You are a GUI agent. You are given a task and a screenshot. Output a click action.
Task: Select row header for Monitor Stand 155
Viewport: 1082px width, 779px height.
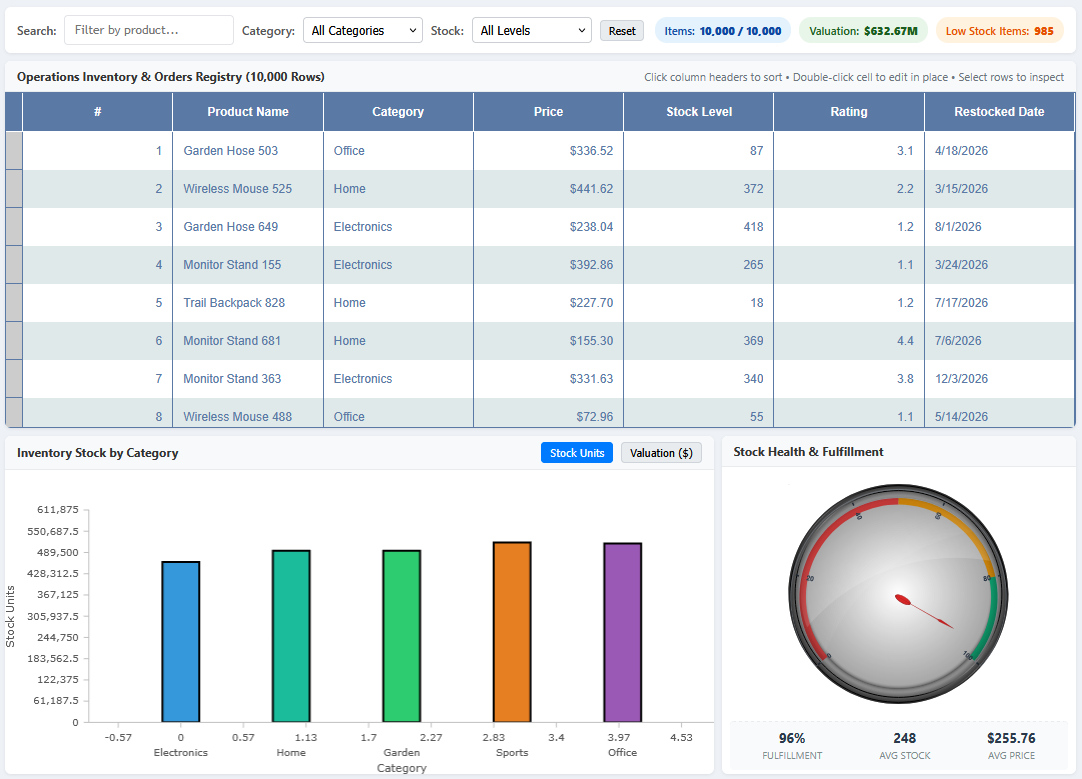(x=14, y=265)
